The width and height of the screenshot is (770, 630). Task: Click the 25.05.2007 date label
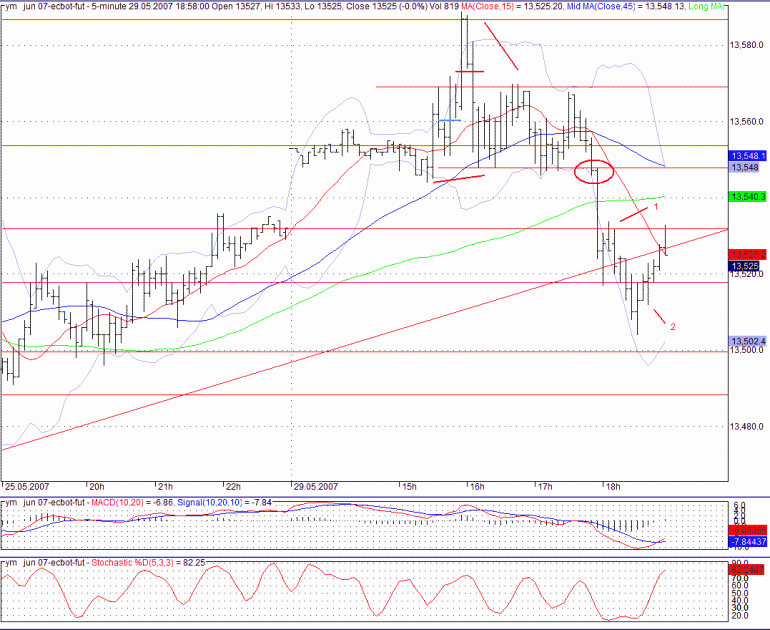coord(28,487)
